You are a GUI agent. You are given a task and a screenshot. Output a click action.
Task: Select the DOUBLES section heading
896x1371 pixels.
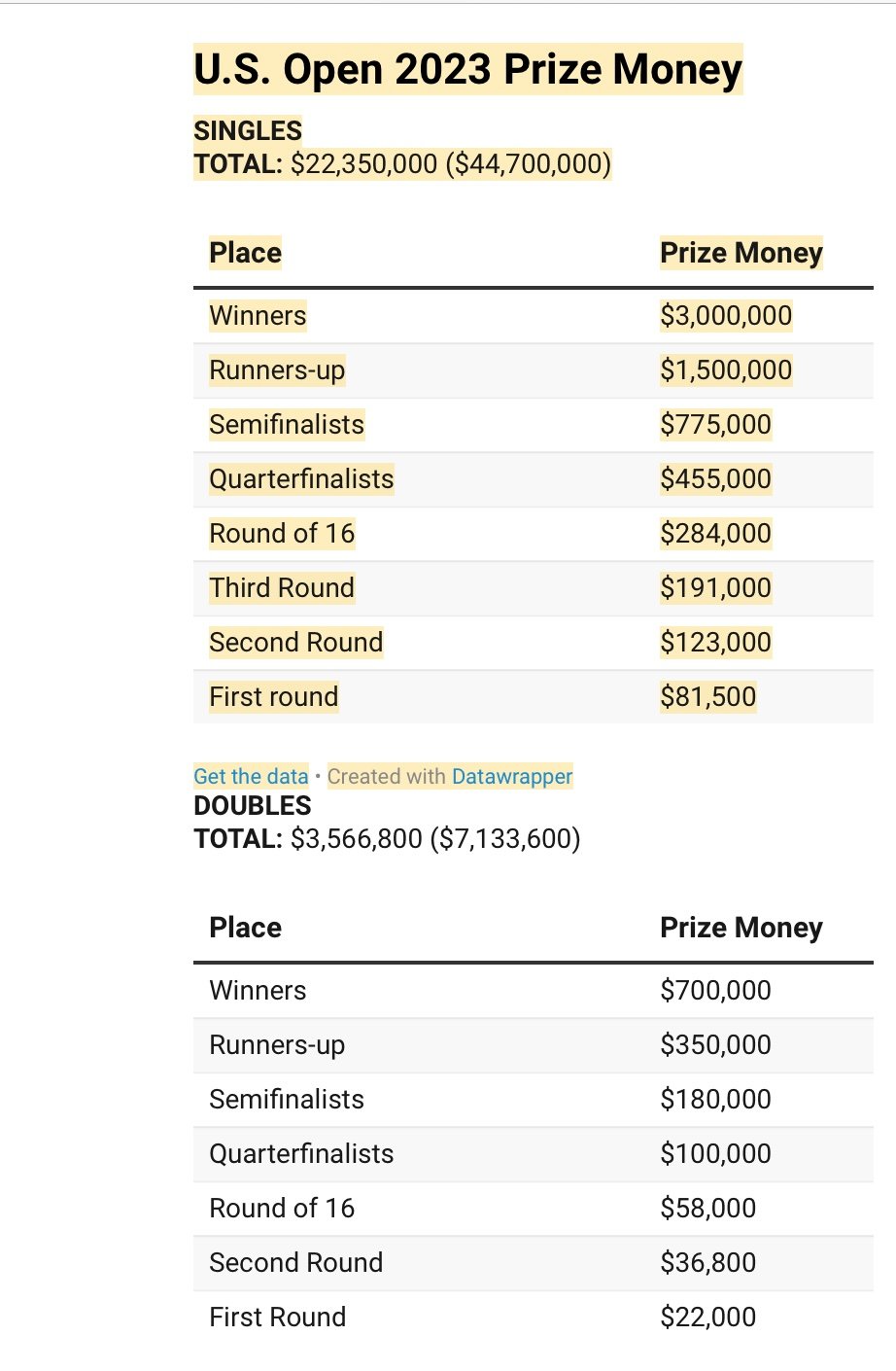click(x=253, y=805)
